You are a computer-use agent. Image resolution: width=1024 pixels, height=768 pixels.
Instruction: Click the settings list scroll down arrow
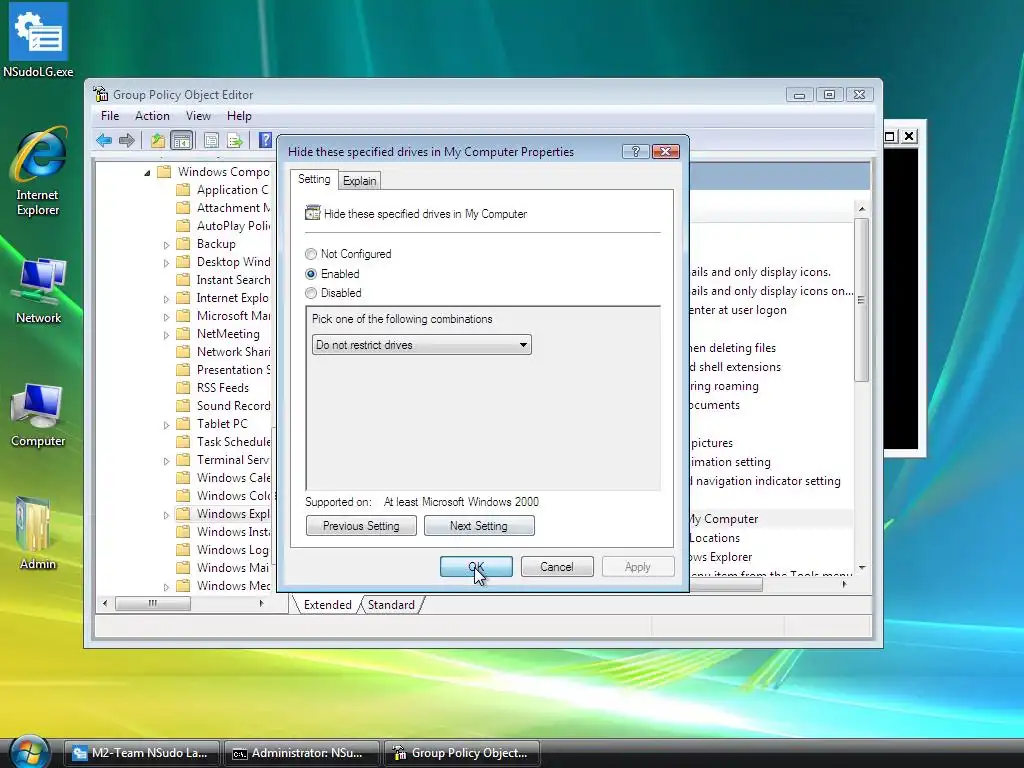pos(862,568)
